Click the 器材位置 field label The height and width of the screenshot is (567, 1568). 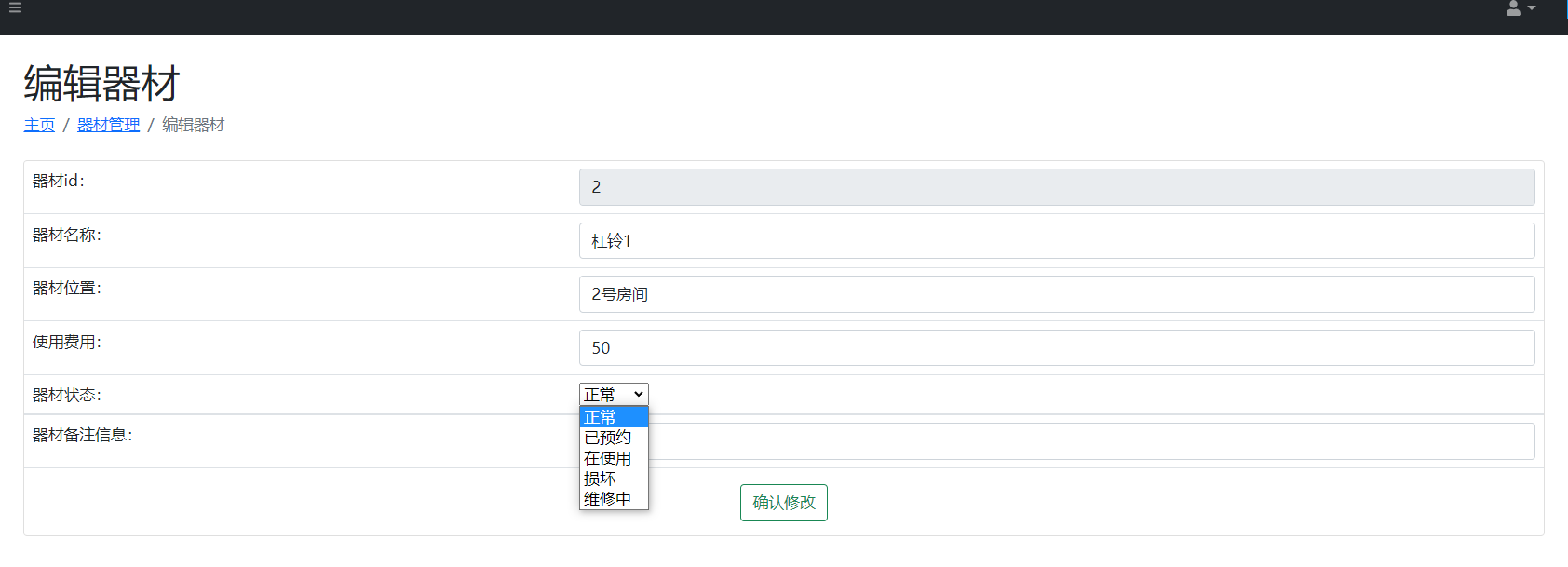tap(67, 289)
